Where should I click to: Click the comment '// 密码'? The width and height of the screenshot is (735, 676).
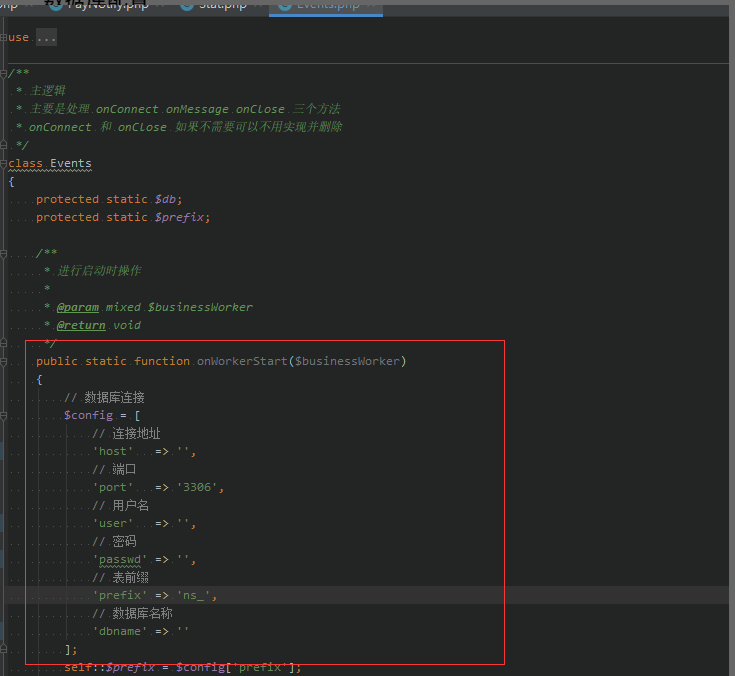click(x=114, y=541)
